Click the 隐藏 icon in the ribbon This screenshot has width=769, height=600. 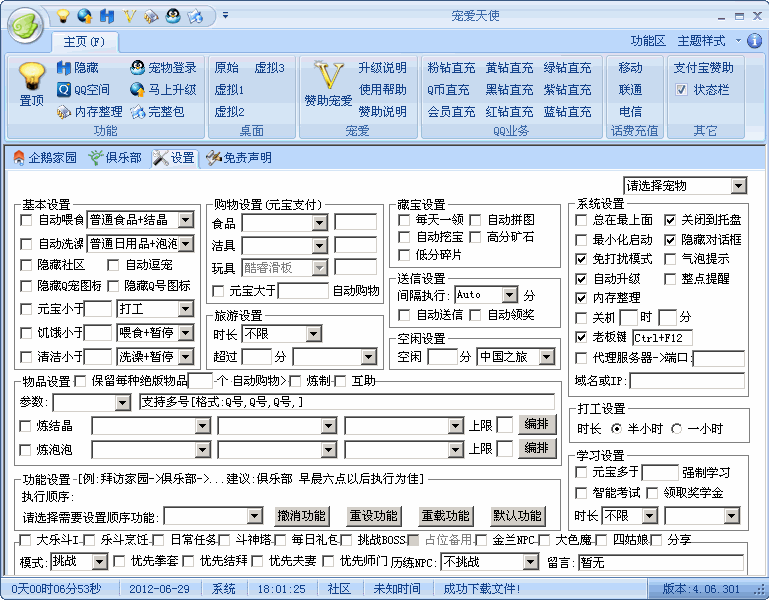pos(64,68)
